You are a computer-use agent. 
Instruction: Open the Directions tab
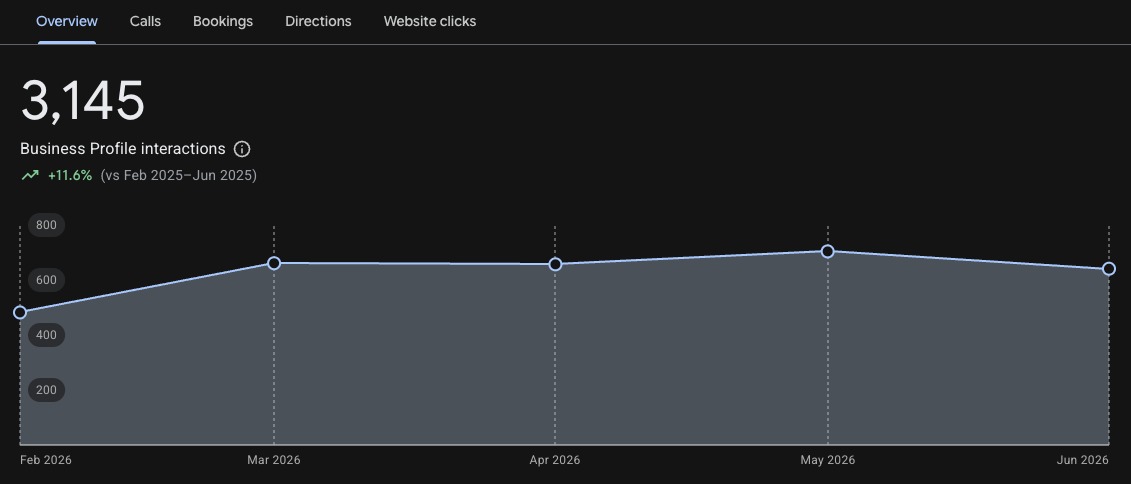[x=318, y=22]
